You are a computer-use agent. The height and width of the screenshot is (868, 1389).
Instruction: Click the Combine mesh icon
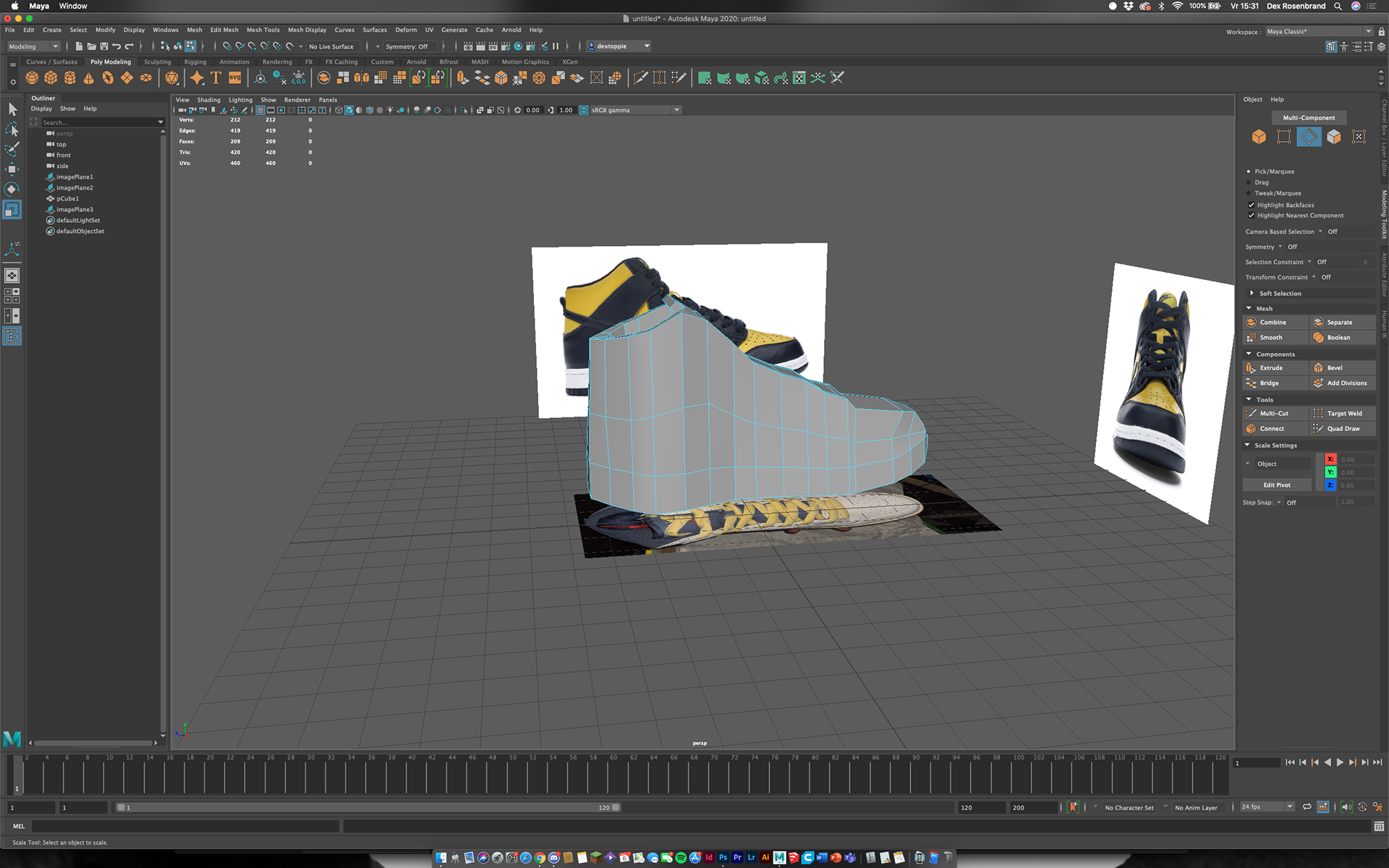pyautogui.click(x=1251, y=323)
